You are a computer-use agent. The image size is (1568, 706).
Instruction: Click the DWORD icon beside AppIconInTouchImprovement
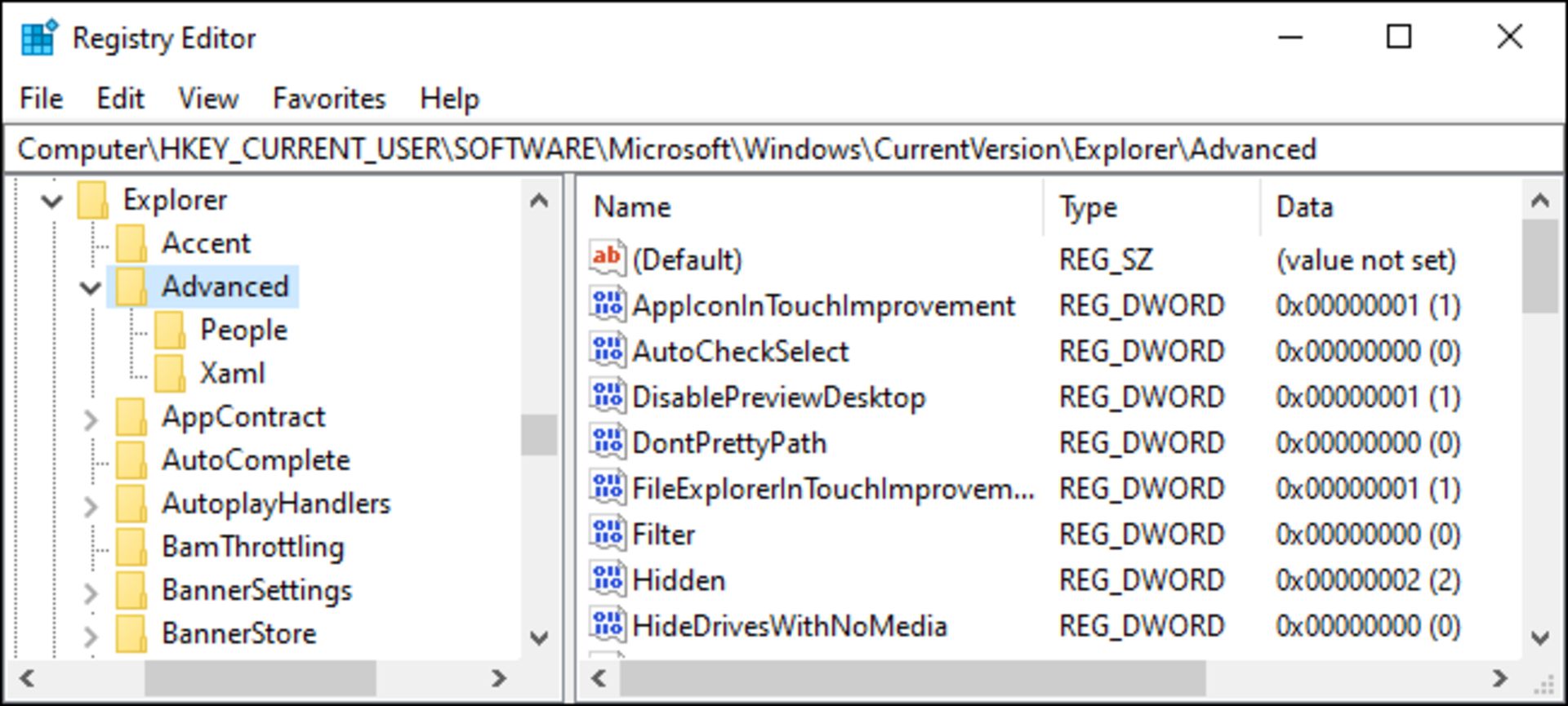tap(608, 304)
